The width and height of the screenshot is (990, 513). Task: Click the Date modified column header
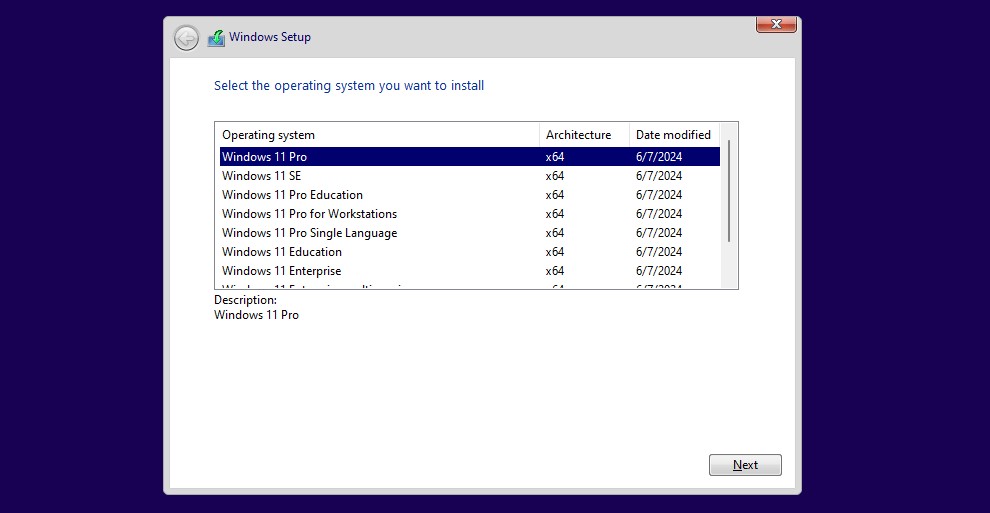[x=674, y=135]
